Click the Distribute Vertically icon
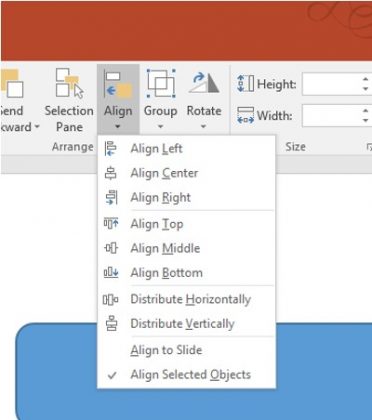The image size is (372, 420). pyautogui.click(x=111, y=324)
